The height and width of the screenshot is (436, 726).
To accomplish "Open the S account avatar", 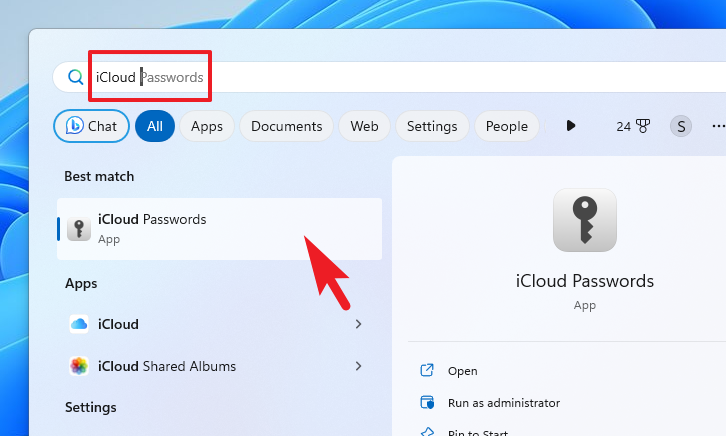I will pyautogui.click(x=681, y=126).
